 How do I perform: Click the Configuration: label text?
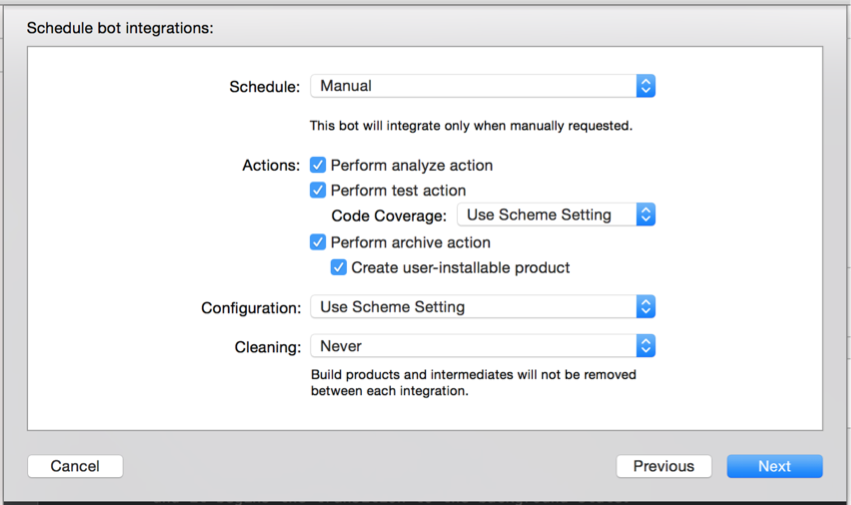click(x=251, y=308)
